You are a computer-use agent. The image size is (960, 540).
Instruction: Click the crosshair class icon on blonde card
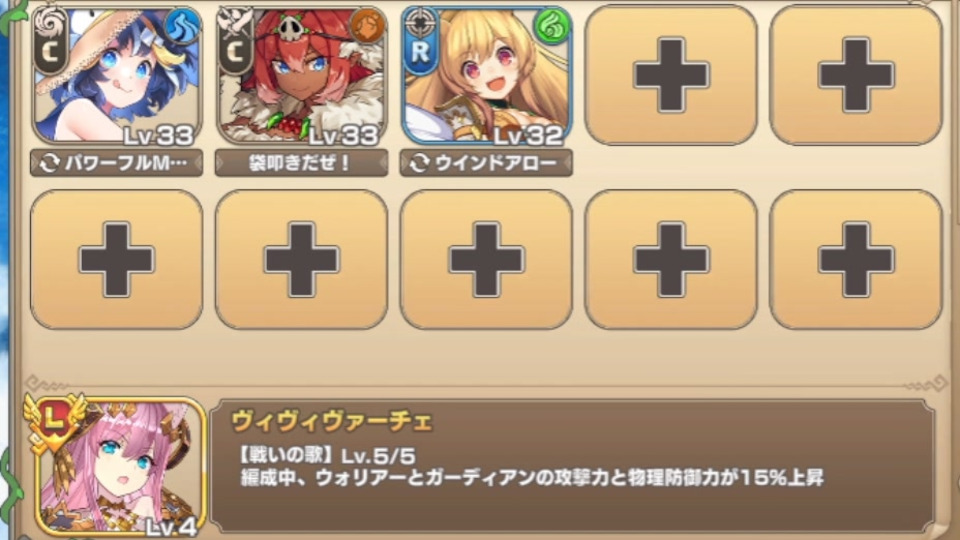420,22
